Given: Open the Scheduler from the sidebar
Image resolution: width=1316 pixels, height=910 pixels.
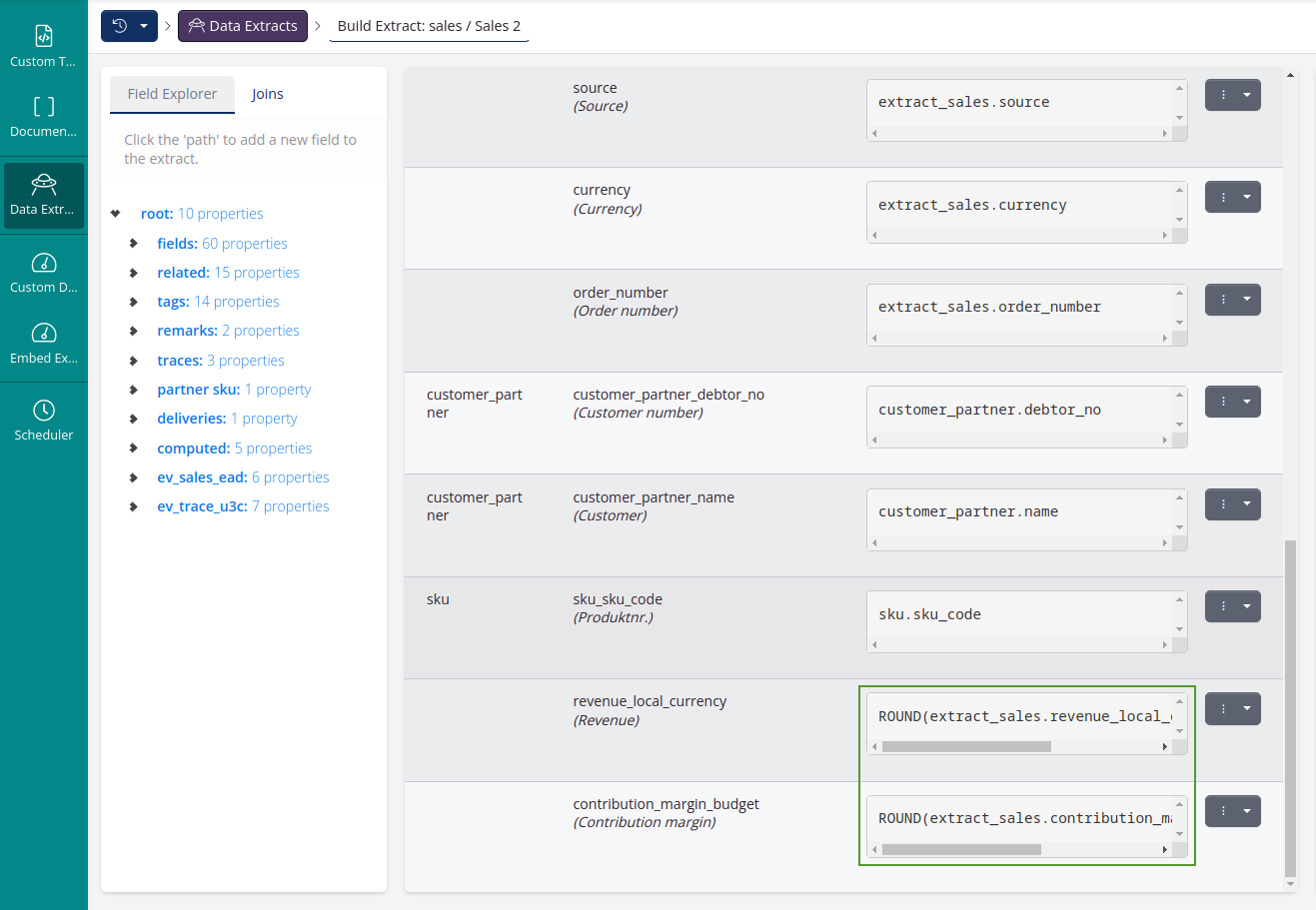Looking at the screenshot, I should (43, 419).
